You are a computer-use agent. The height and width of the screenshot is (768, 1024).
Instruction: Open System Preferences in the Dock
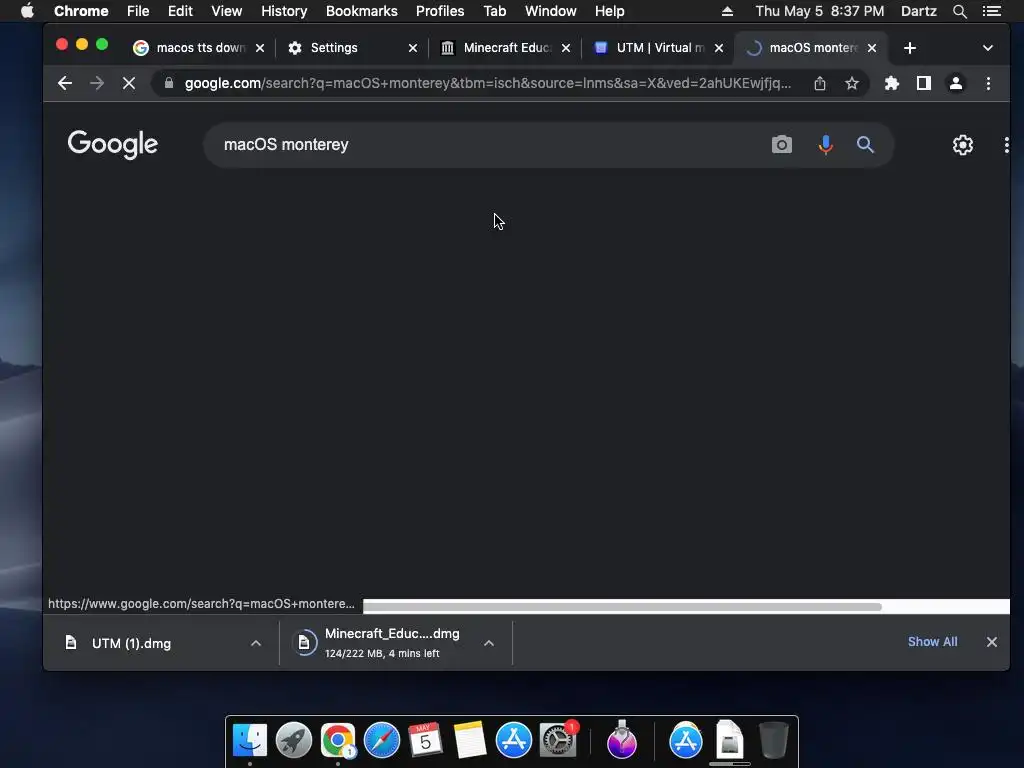click(558, 741)
